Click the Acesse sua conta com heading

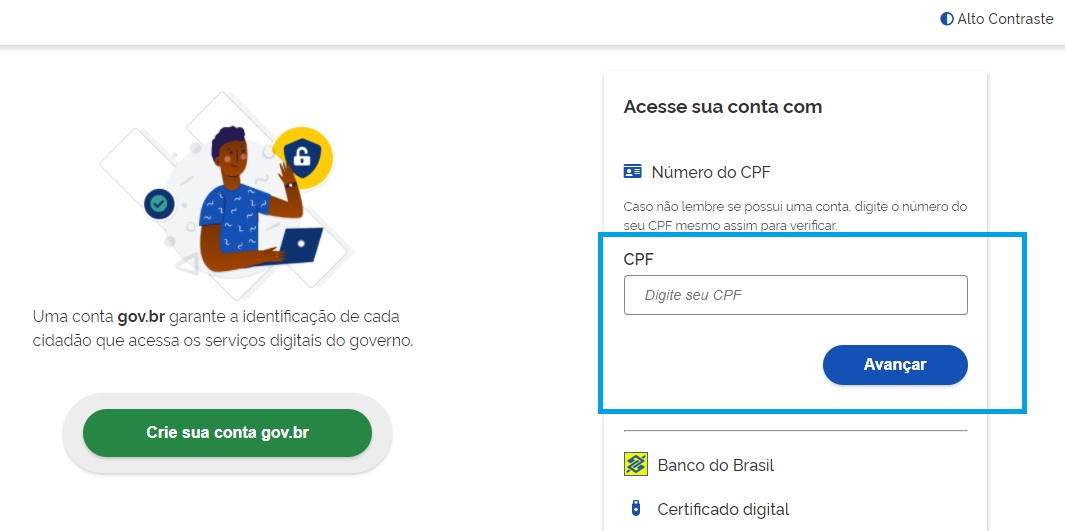click(x=723, y=107)
